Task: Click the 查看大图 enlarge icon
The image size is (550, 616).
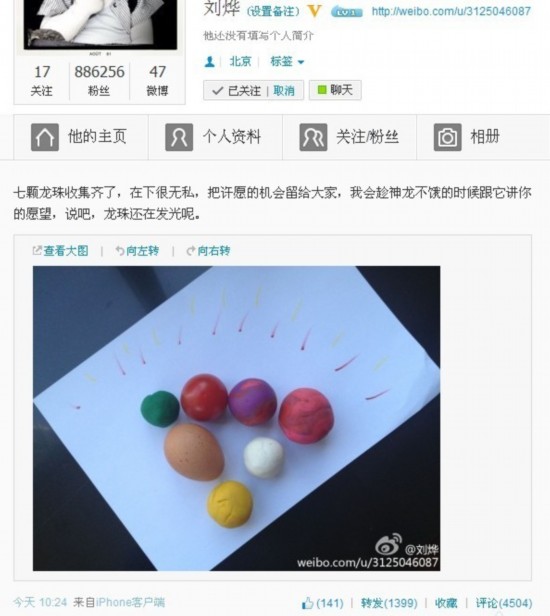Action: (x=37, y=250)
